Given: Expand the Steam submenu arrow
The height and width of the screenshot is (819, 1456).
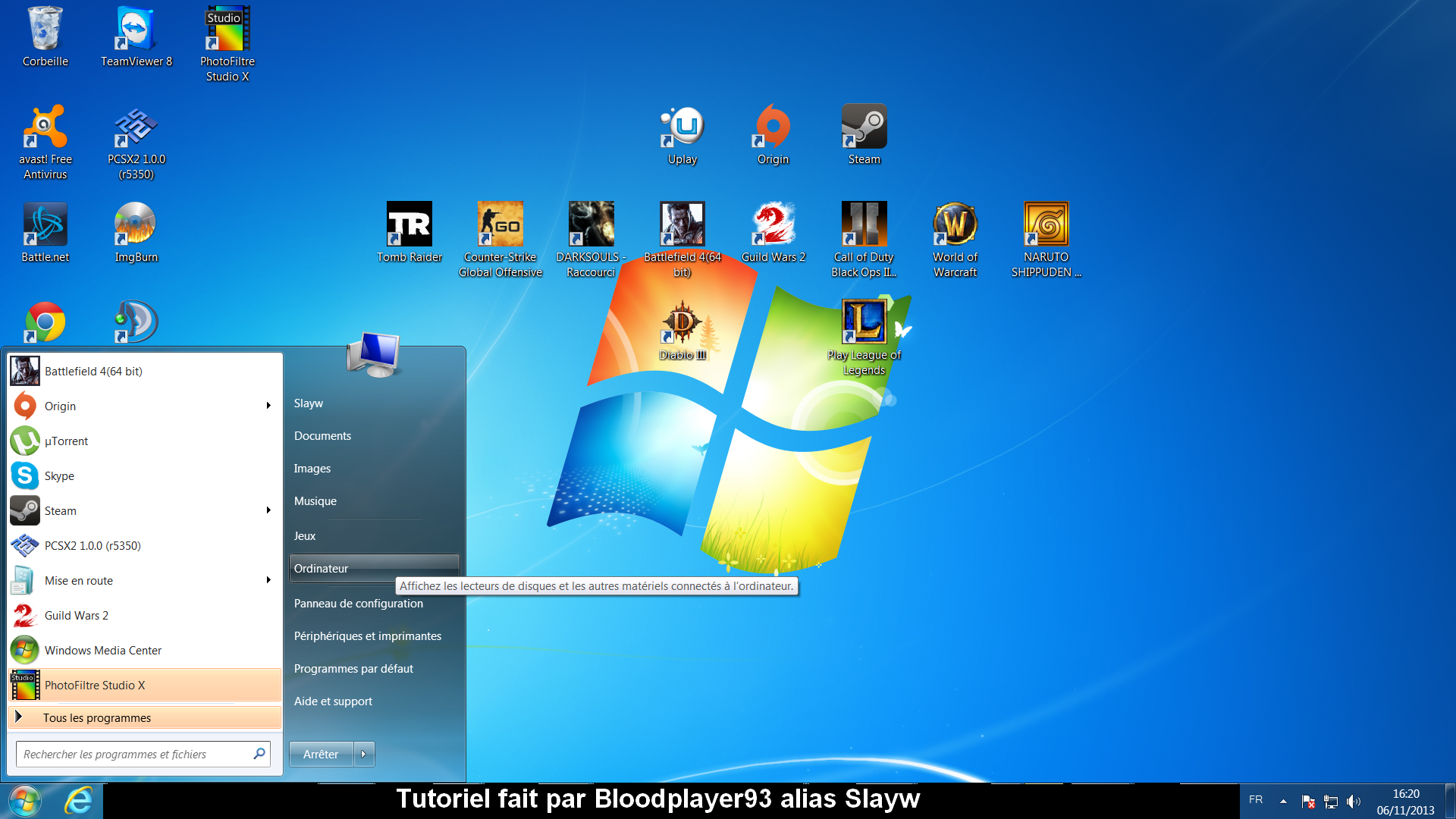Looking at the screenshot, I should coord(268,510).
